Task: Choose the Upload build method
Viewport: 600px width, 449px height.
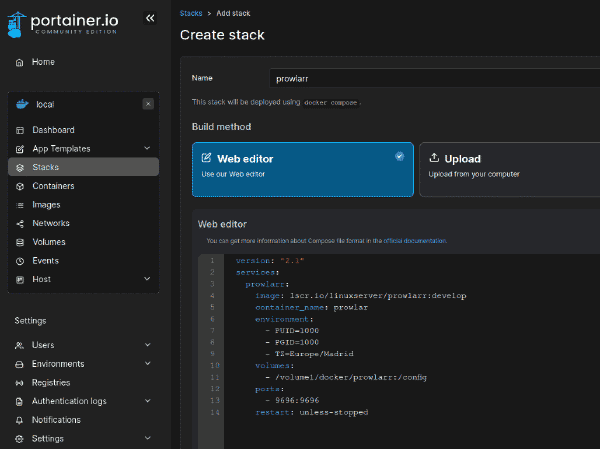Action: coord(510,170)
